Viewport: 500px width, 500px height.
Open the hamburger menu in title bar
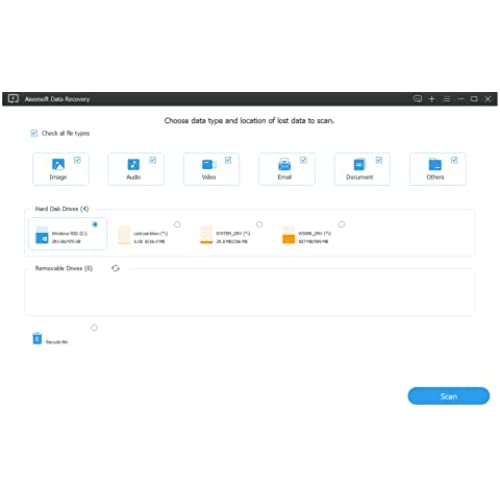tap(447, 99)
